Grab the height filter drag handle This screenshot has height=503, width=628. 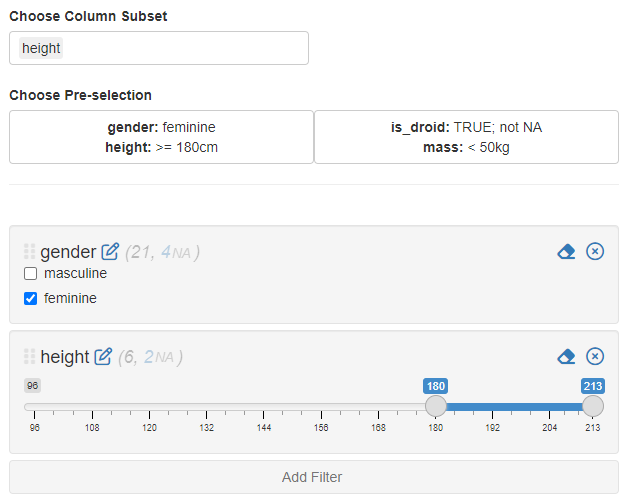point(29,357)
